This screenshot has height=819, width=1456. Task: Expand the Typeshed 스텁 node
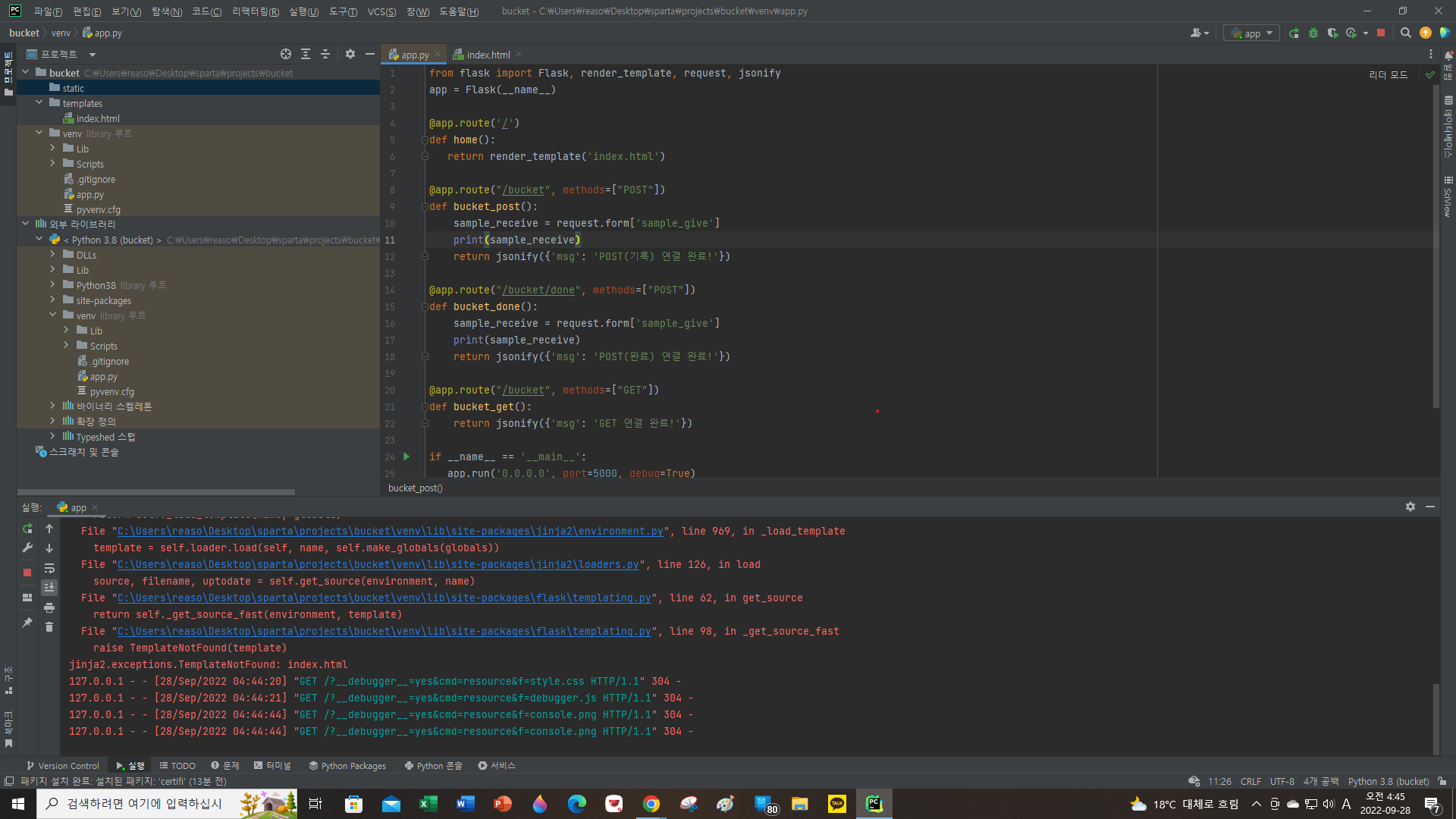point(52,437)
